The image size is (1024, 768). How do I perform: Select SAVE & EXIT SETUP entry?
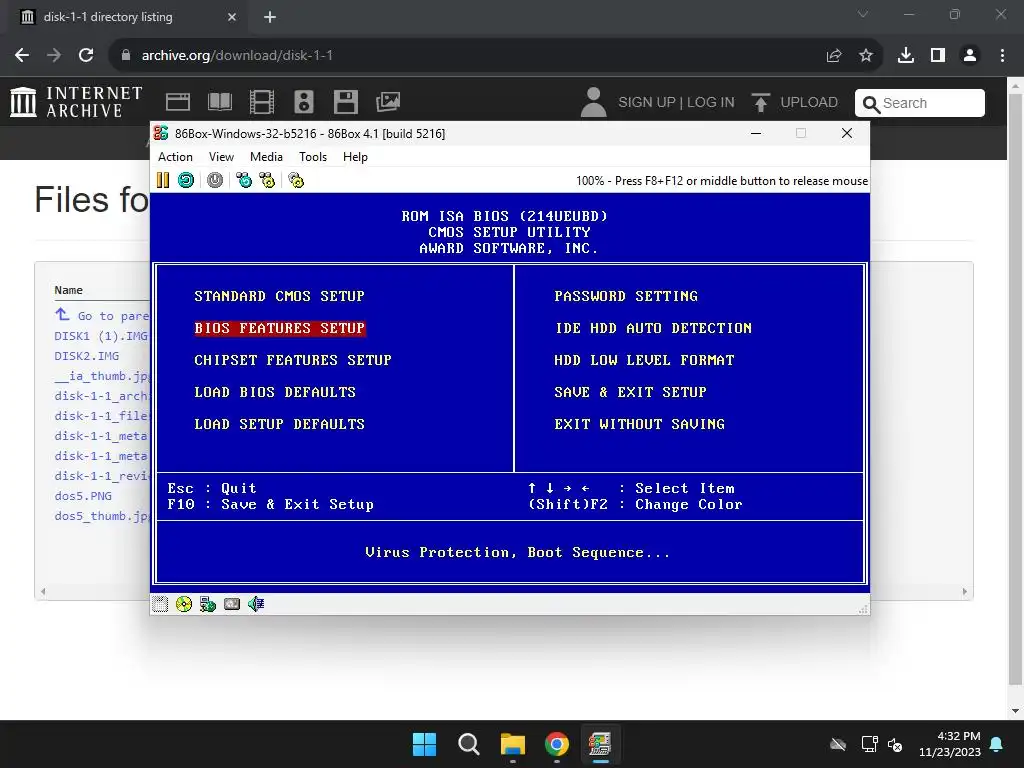[x=630, y=392]
